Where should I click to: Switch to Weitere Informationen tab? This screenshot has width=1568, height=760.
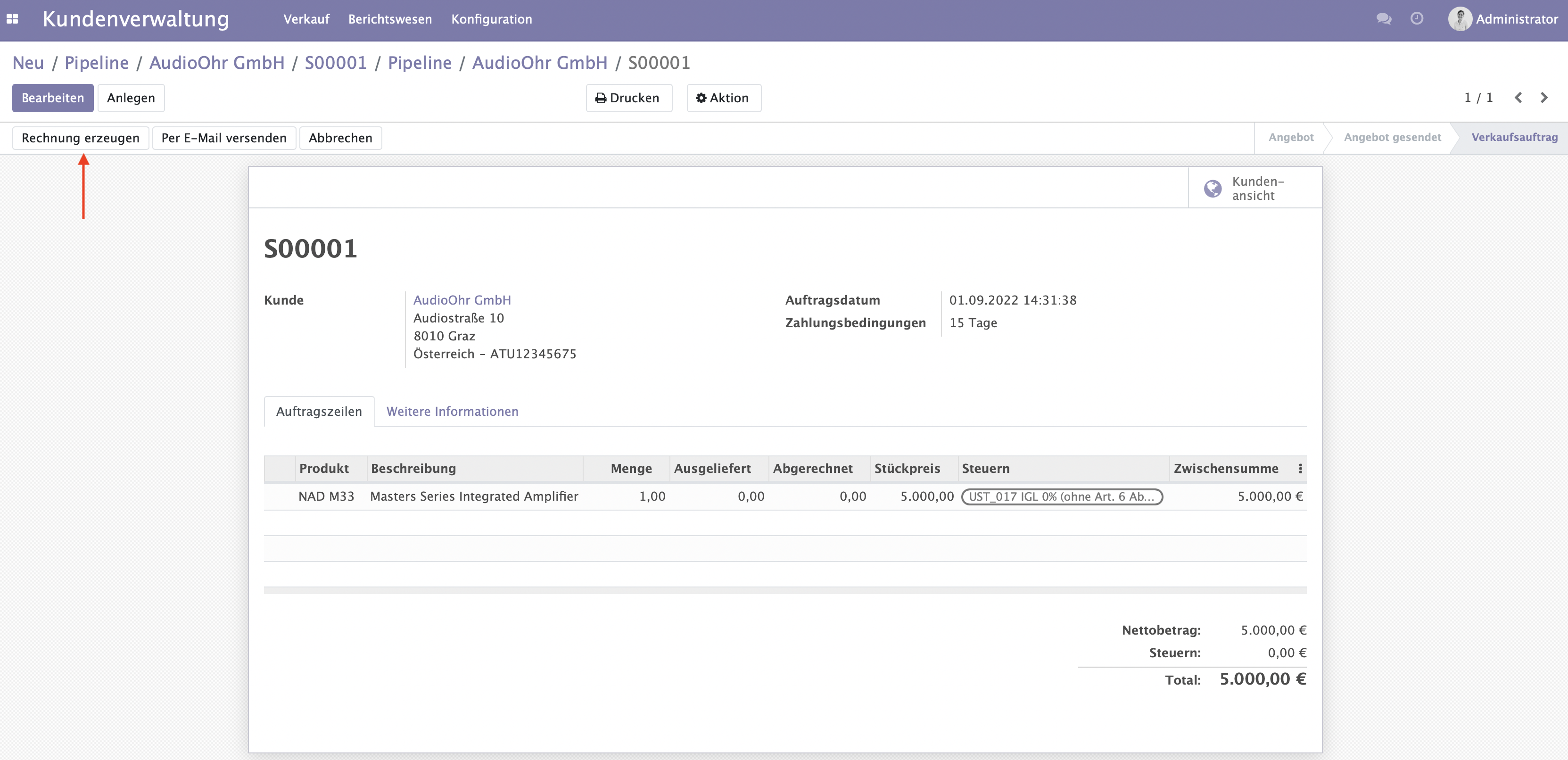(x=452, y=412)
